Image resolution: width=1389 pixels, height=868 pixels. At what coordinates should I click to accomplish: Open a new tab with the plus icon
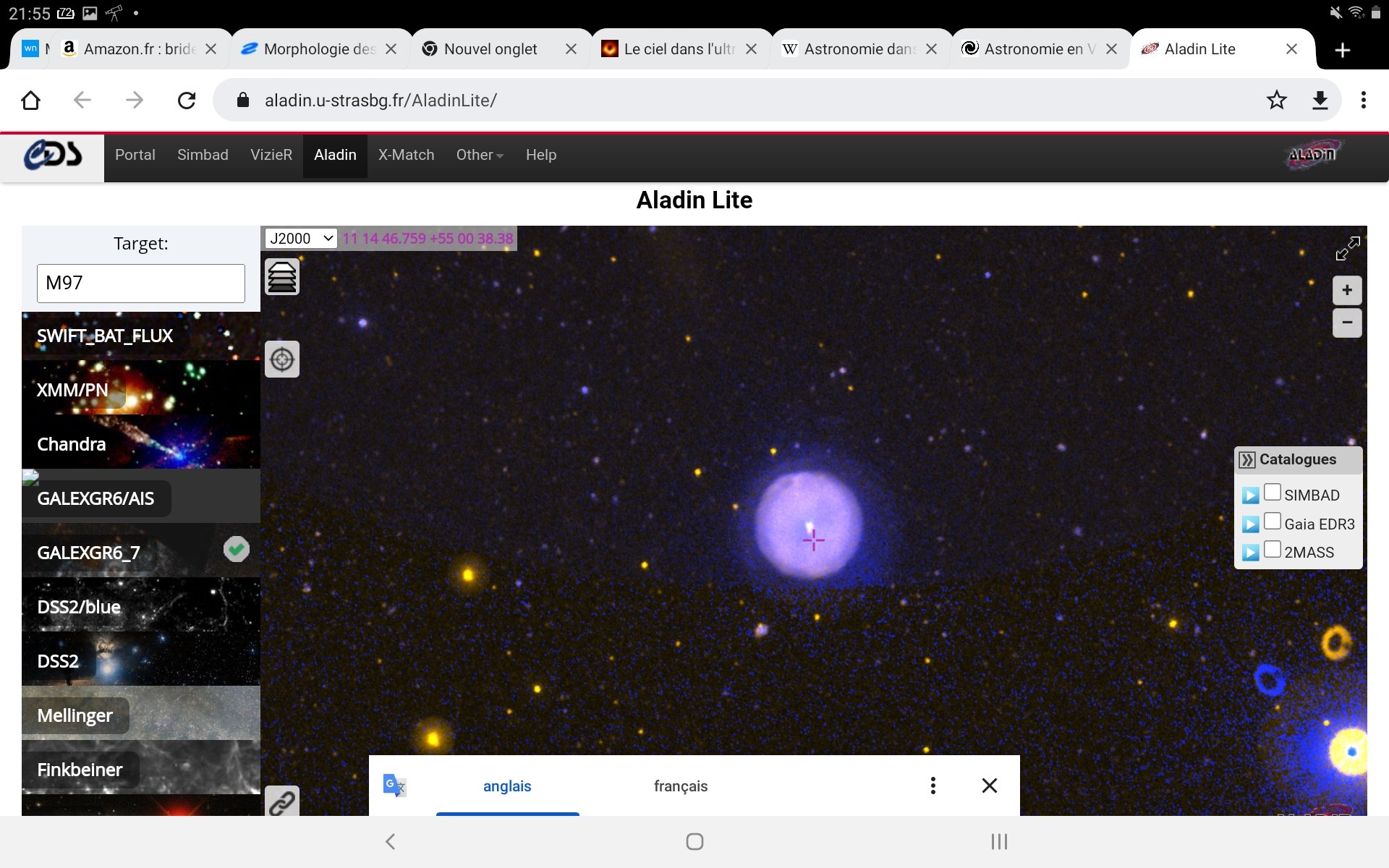[1343, 49]
